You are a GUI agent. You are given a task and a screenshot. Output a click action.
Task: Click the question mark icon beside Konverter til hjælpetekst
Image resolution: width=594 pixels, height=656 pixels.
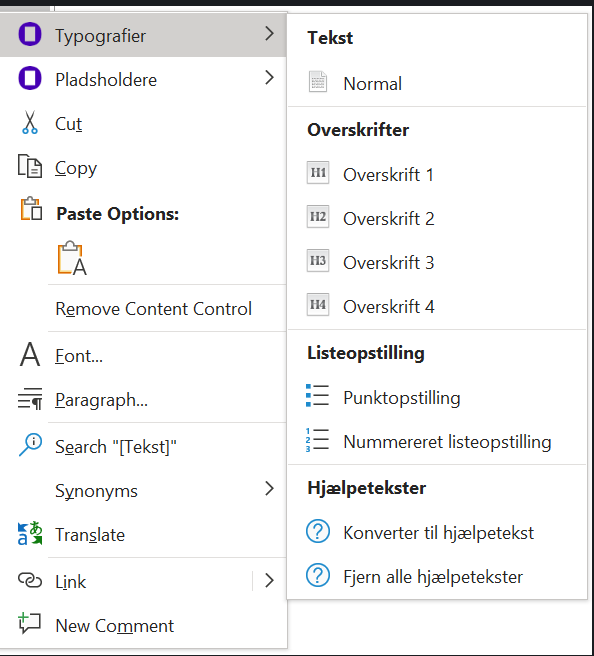click(318, 531)
